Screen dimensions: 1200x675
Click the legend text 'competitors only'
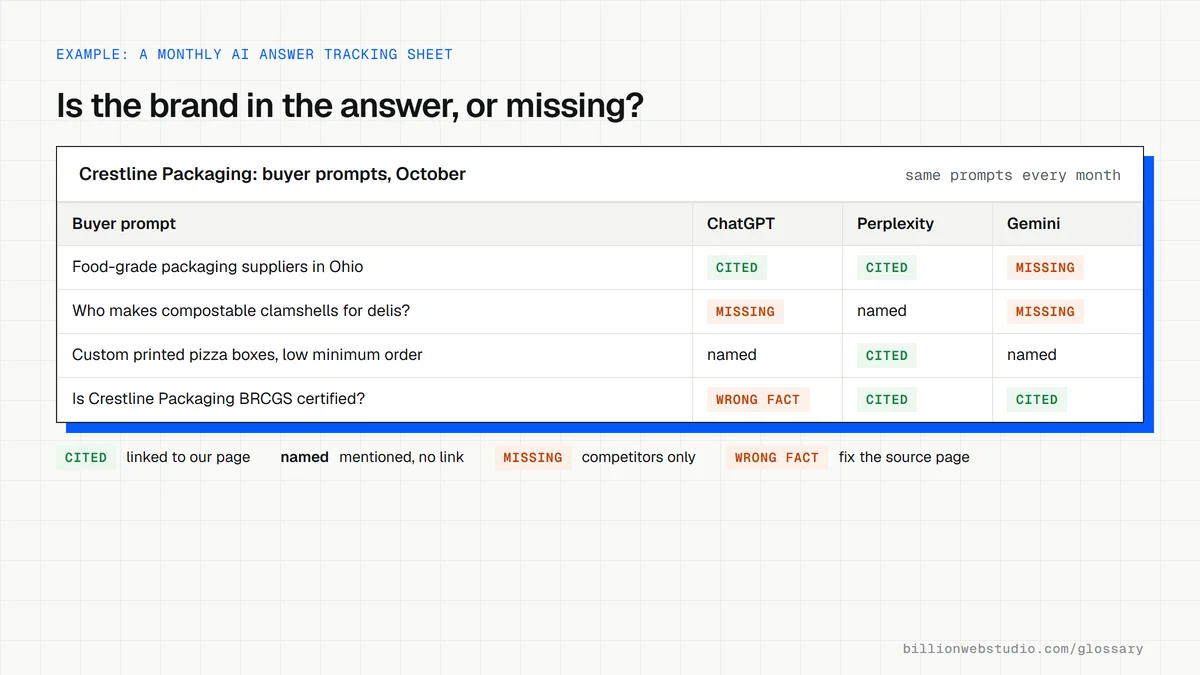coord(639,457)
